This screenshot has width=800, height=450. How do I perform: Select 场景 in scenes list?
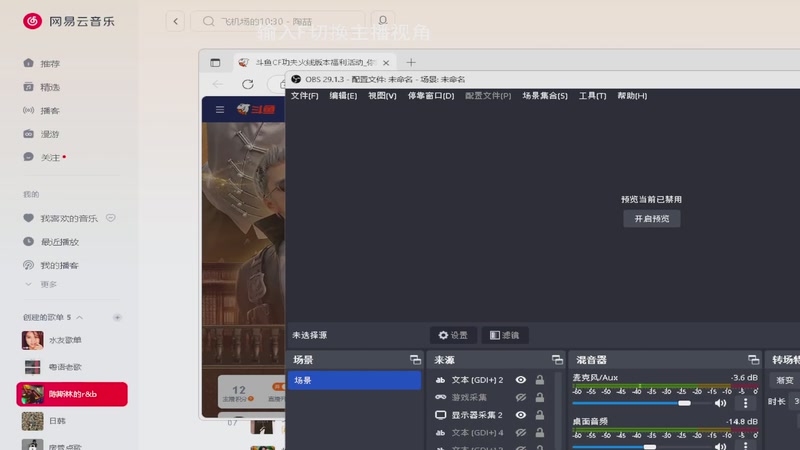coord(355,381)
